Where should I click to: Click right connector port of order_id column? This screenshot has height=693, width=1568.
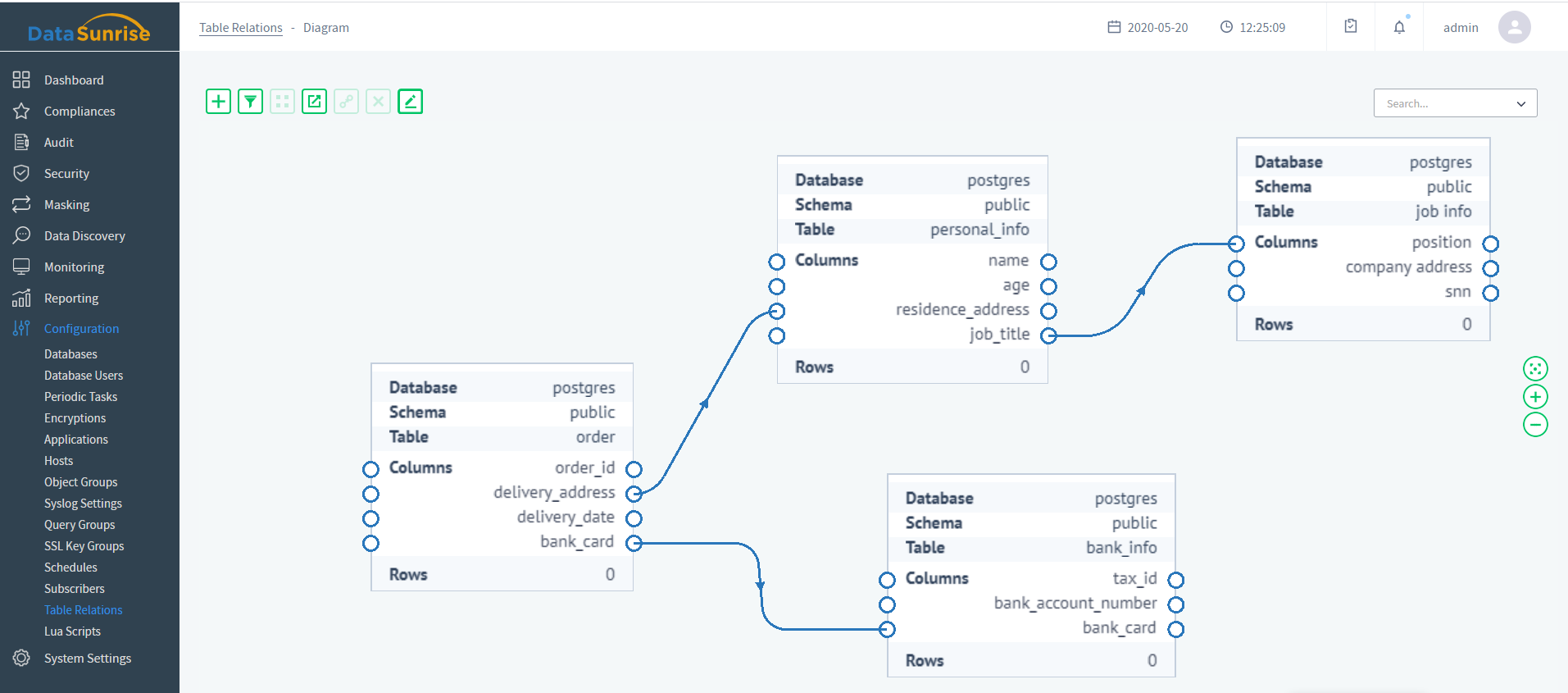(634, 469)
